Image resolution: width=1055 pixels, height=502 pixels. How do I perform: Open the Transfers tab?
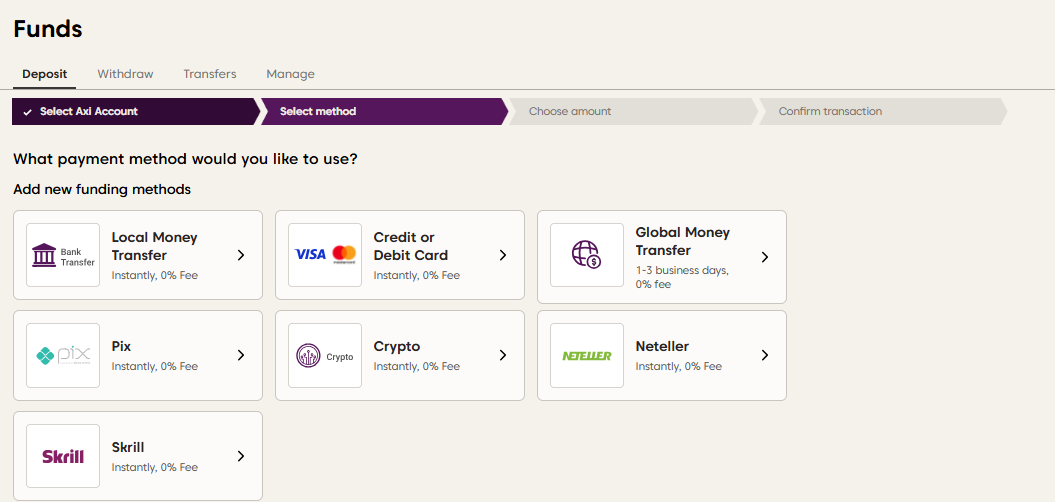[210, 74]
